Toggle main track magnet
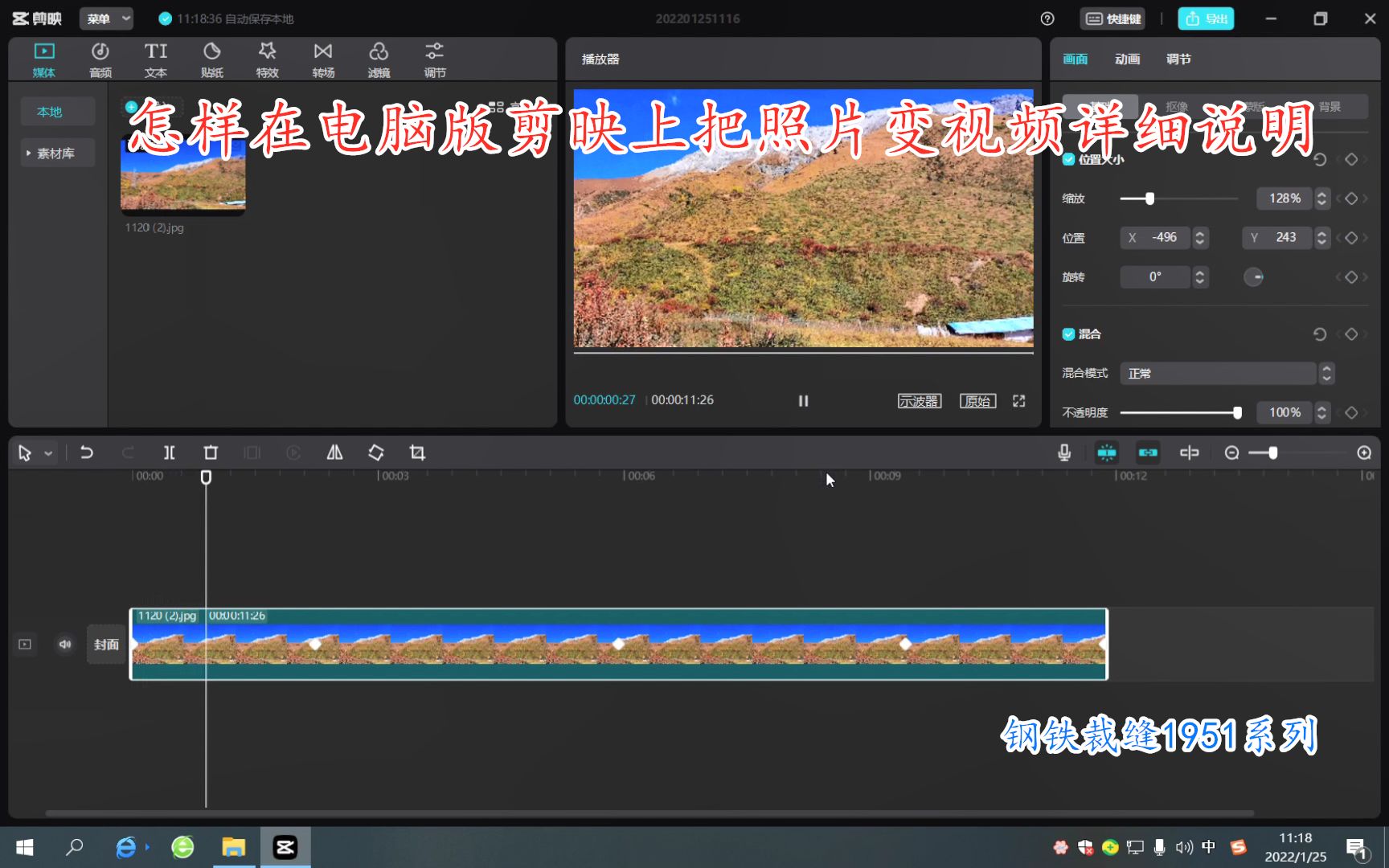 1107,452
